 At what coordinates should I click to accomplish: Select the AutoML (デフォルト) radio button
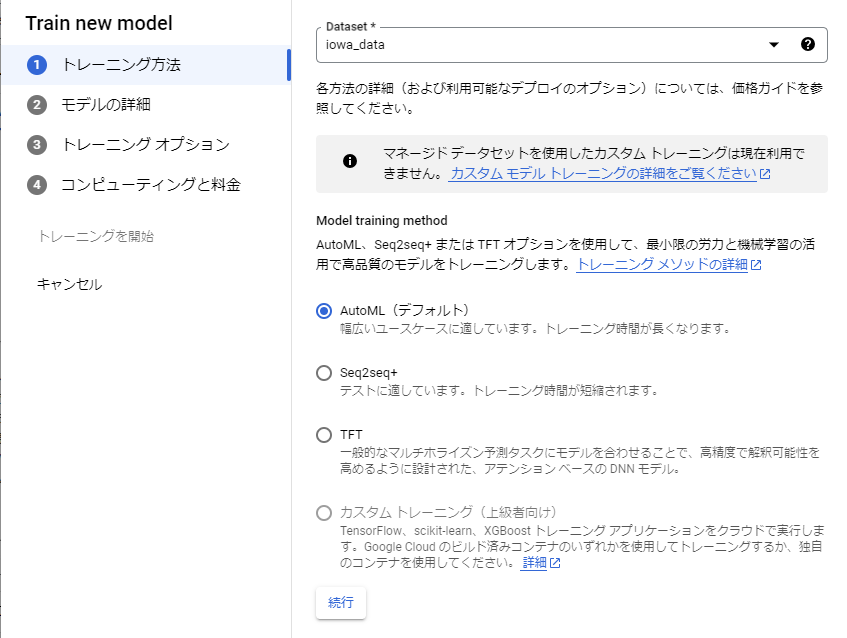pos(324,311)
